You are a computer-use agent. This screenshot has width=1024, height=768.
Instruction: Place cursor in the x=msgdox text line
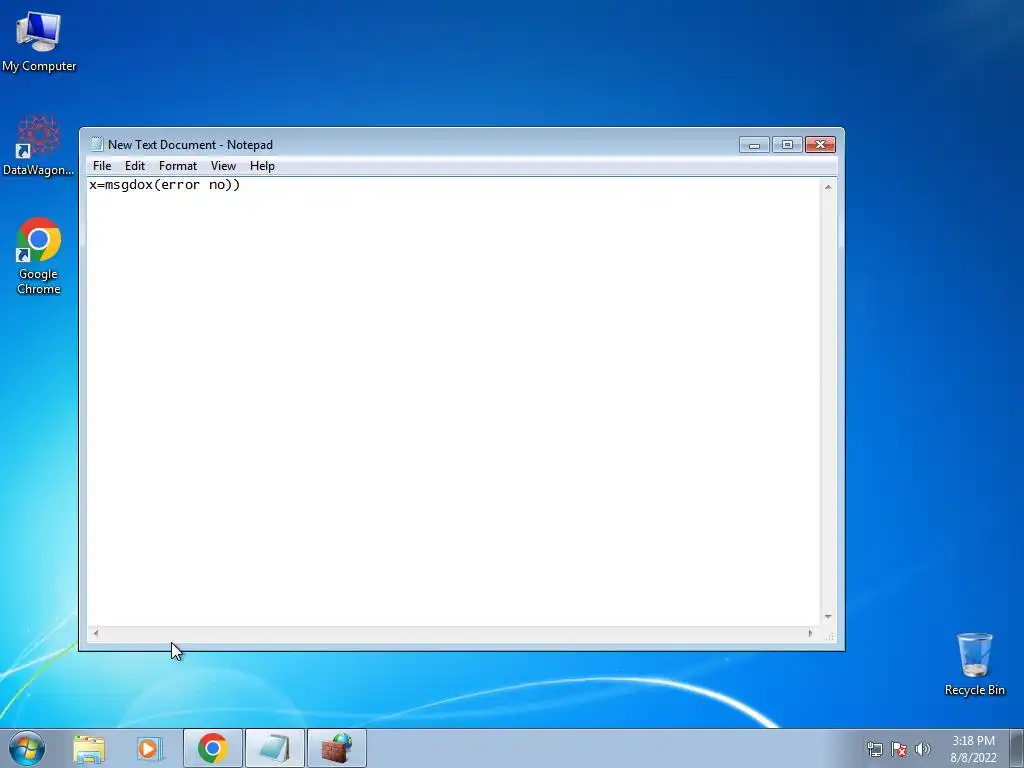(165, 185)
